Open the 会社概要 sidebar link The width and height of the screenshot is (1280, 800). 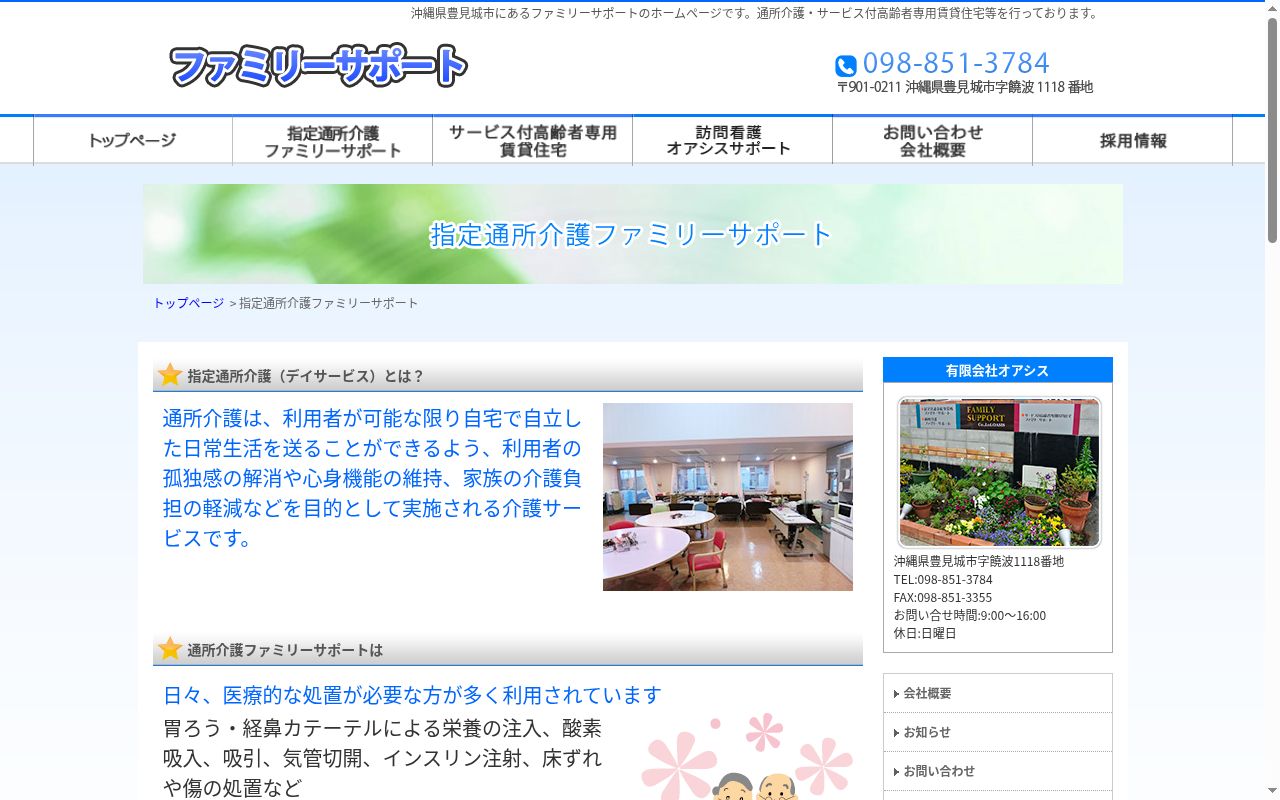(998, 693)
